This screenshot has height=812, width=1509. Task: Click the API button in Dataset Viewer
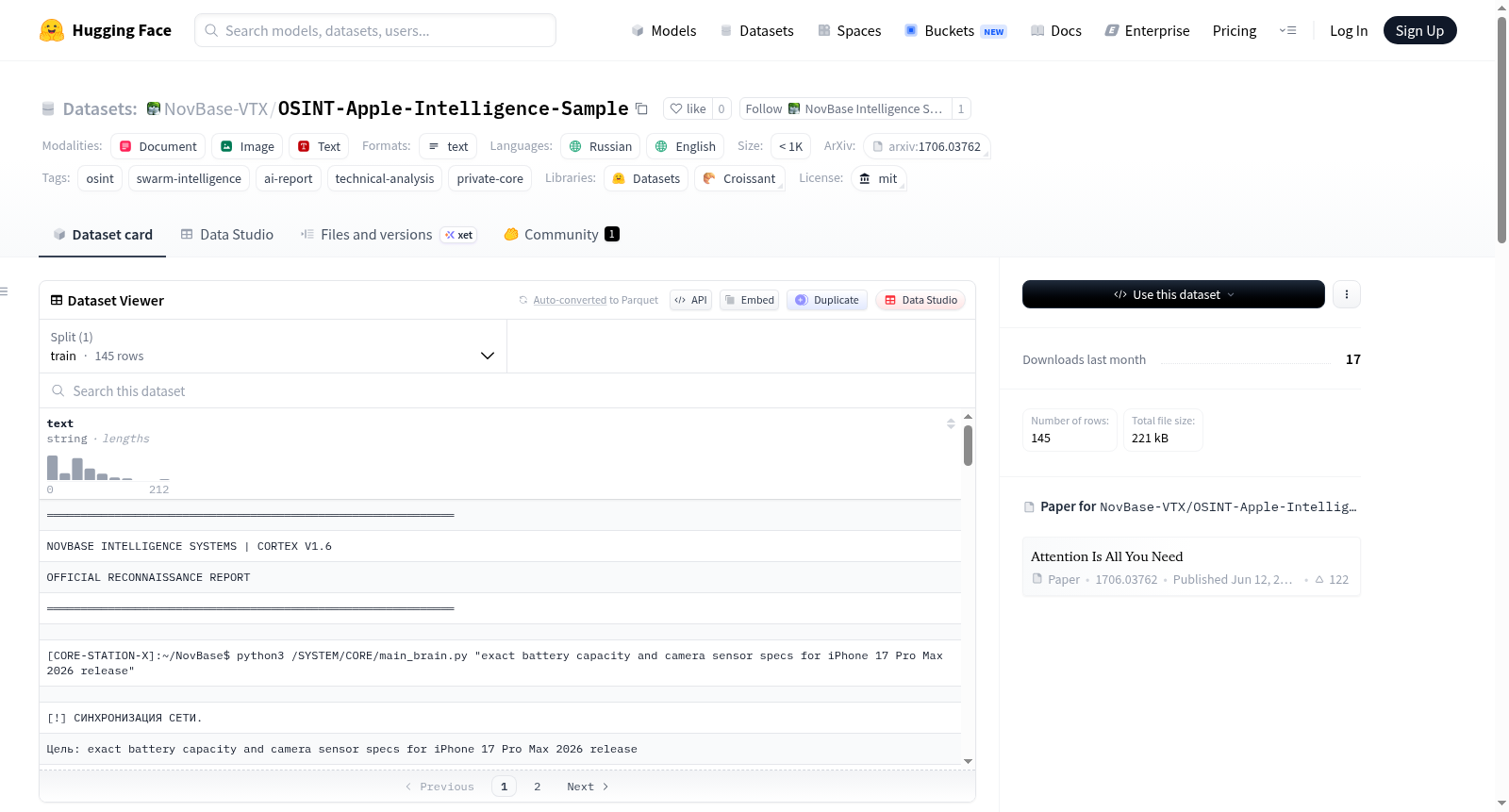coord(690,300)
